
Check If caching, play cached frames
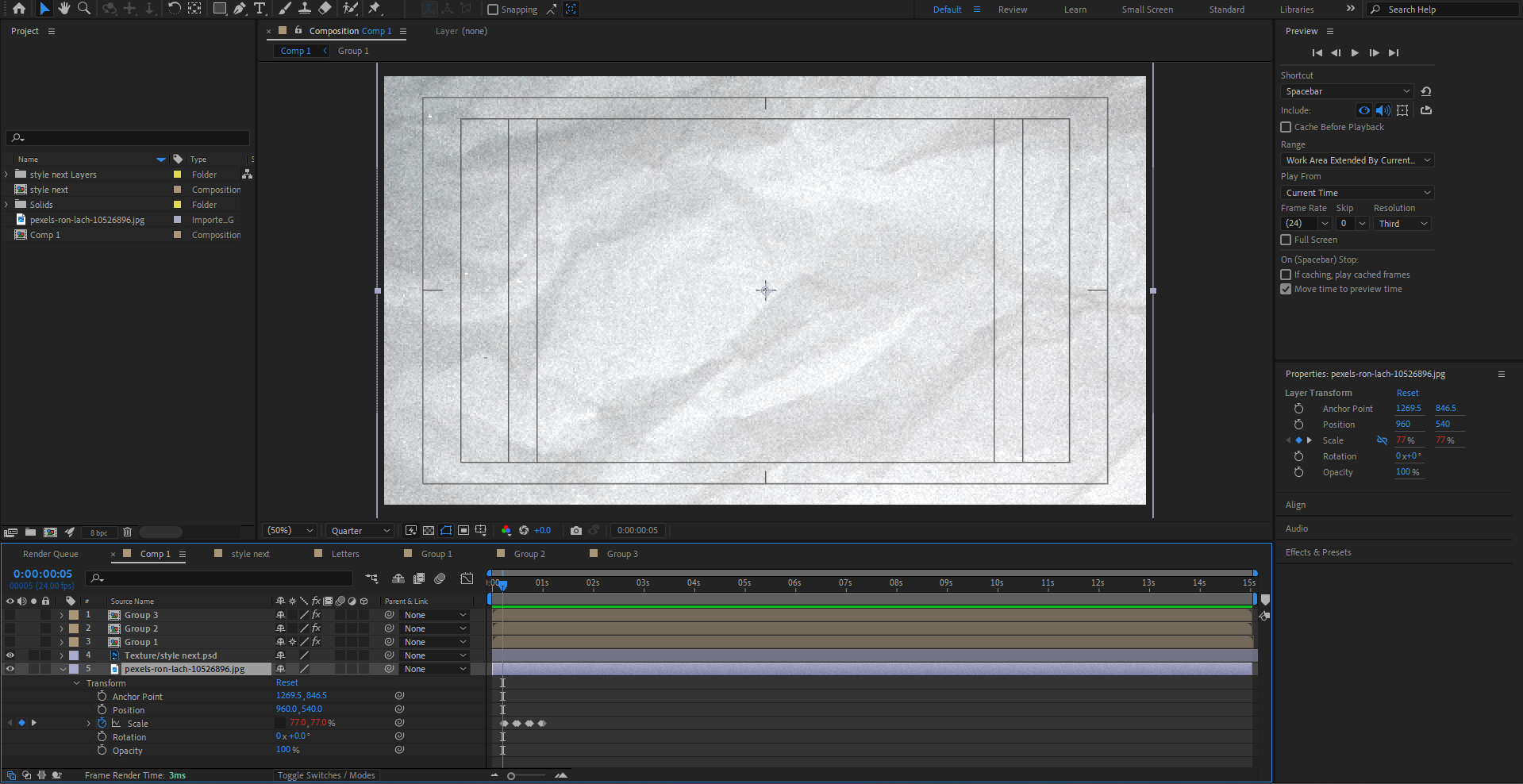(1286, 275)
